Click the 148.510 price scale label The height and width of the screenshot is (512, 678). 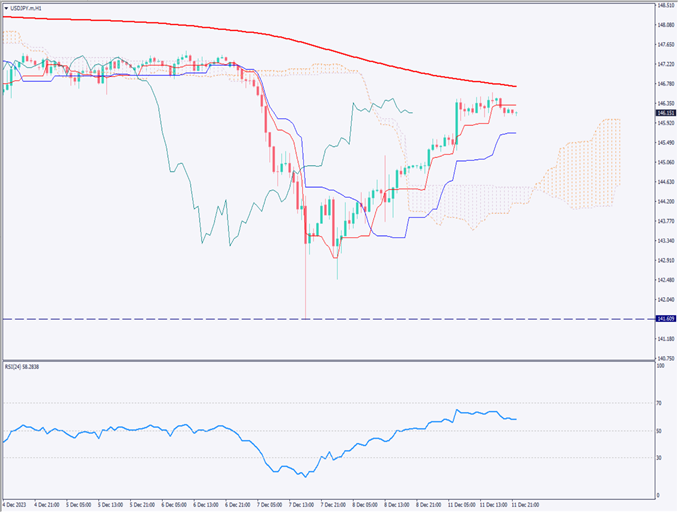[664, 6]
